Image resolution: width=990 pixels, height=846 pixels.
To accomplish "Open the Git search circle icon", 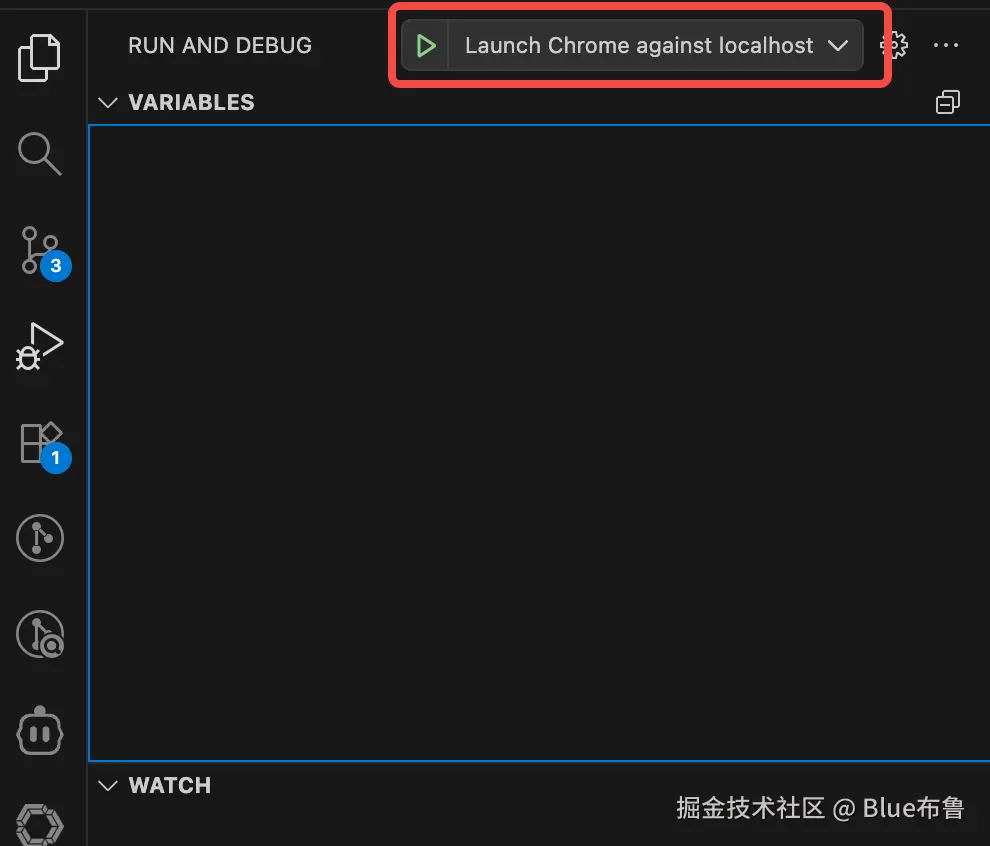I will [40, 634].
